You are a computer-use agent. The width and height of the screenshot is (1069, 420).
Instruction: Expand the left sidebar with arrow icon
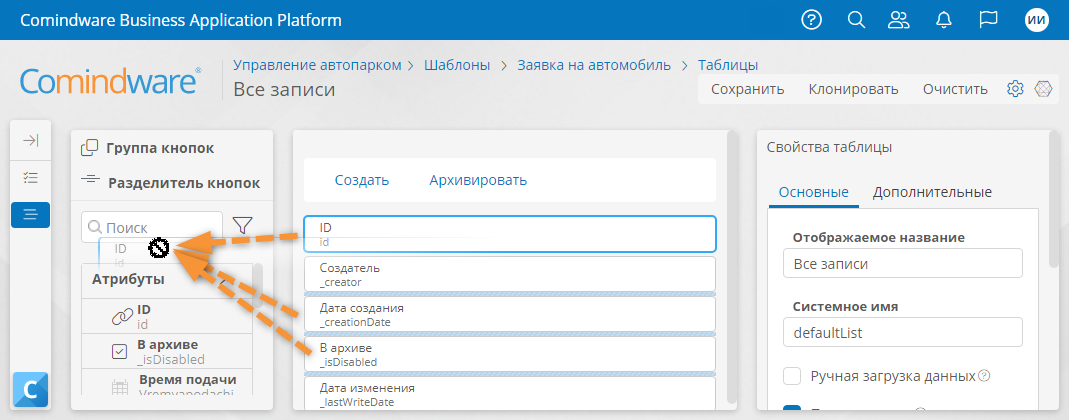[30, 140]
